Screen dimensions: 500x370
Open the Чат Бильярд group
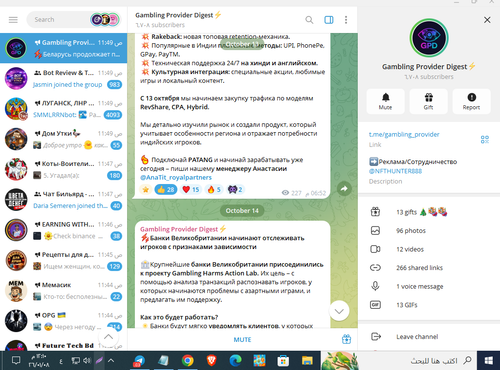click(x=63, y=200)
